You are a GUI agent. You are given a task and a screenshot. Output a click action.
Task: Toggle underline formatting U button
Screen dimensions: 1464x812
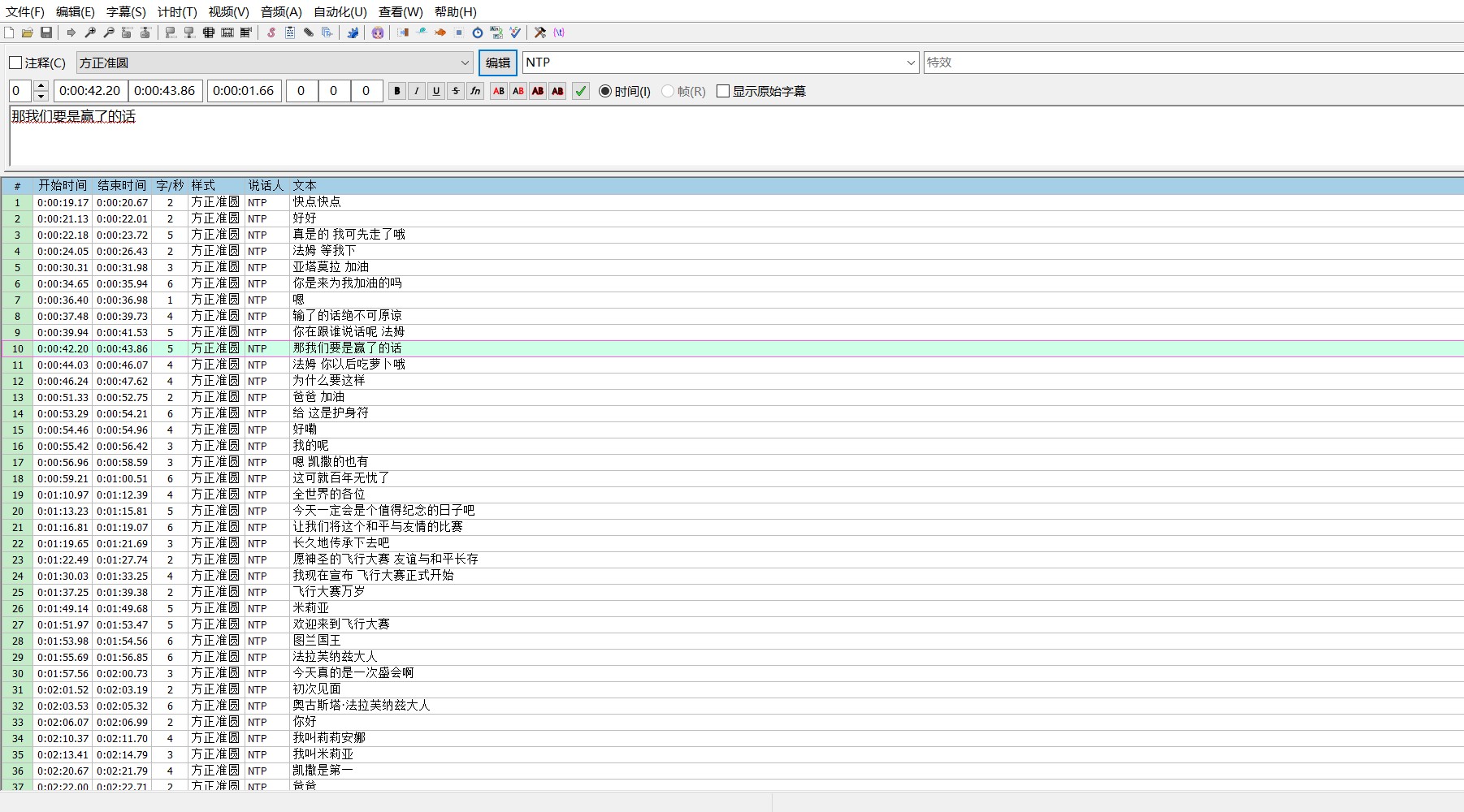[436, 91]
